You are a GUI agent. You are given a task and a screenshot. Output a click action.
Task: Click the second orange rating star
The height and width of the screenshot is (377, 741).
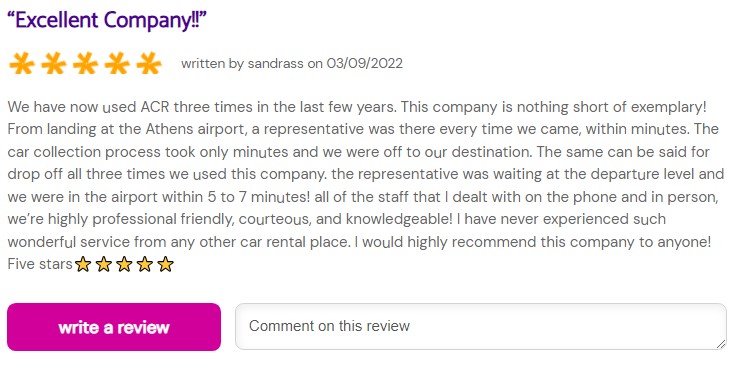pos(53,63)
